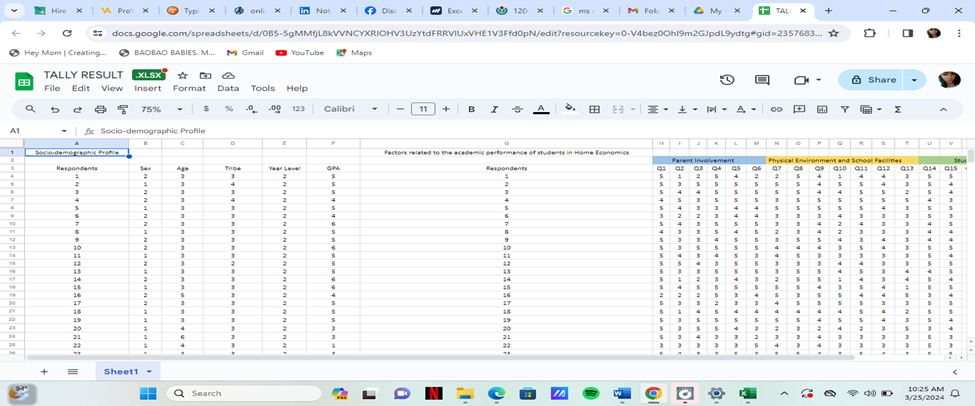Open Excel from the taskbar
Image resolution: width=975 pixels, height=406 pixels.
tap(747, 393)
